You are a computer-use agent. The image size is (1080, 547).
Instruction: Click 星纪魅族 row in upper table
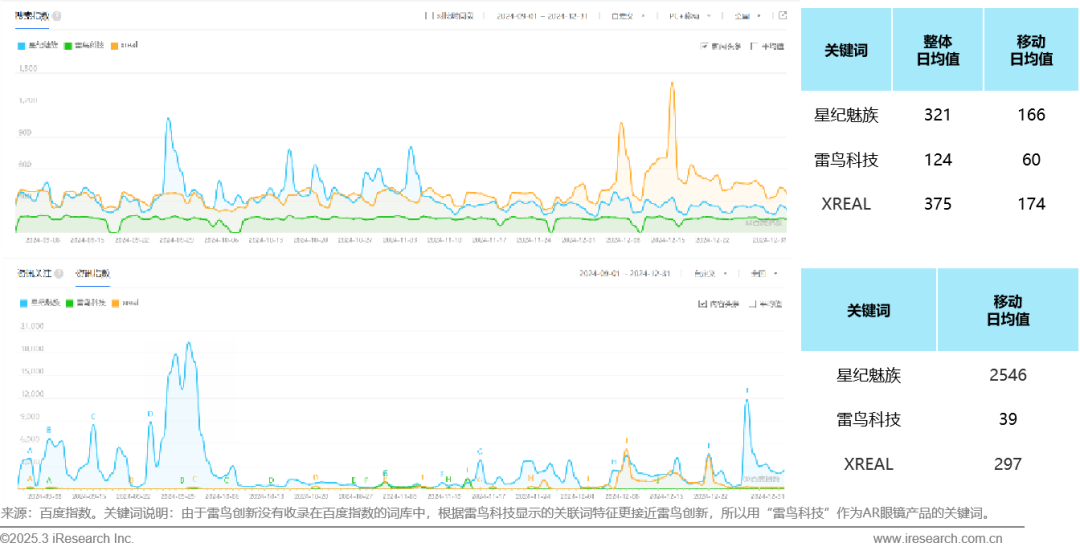[939, 115]
